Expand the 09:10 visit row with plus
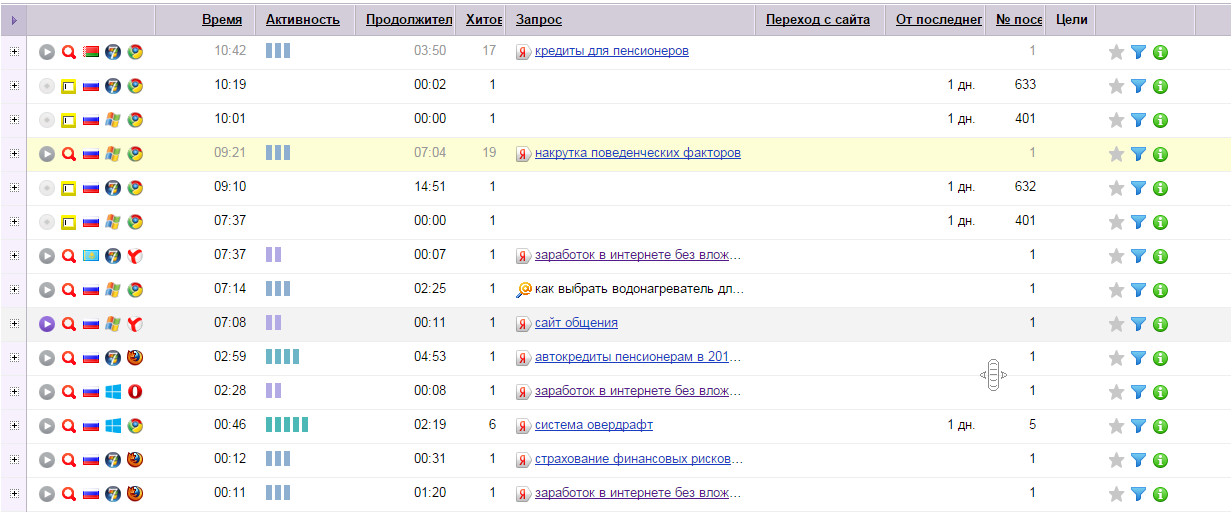The height and width of the screenshot is (513, 1232). pos(14,187)
